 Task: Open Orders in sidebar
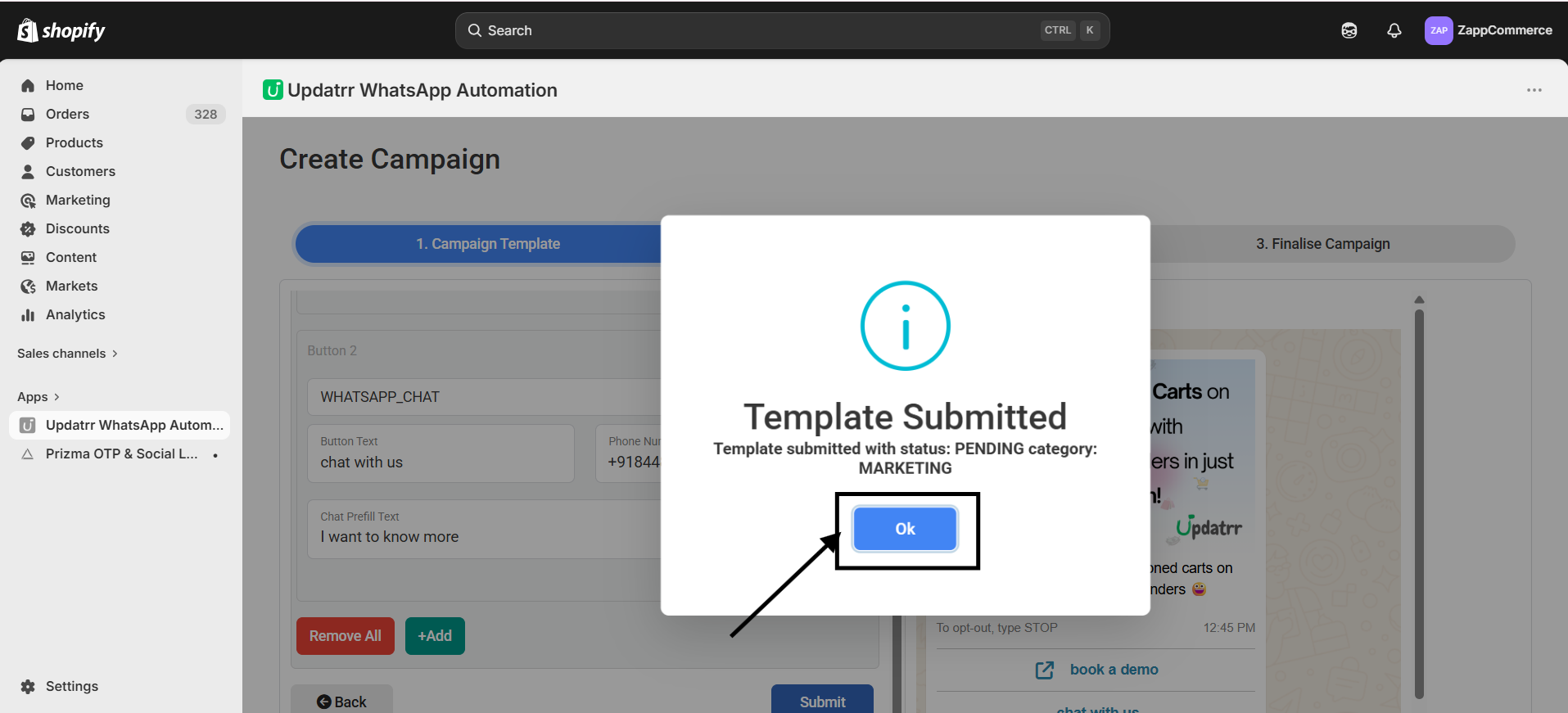click(x=67, y=114)
